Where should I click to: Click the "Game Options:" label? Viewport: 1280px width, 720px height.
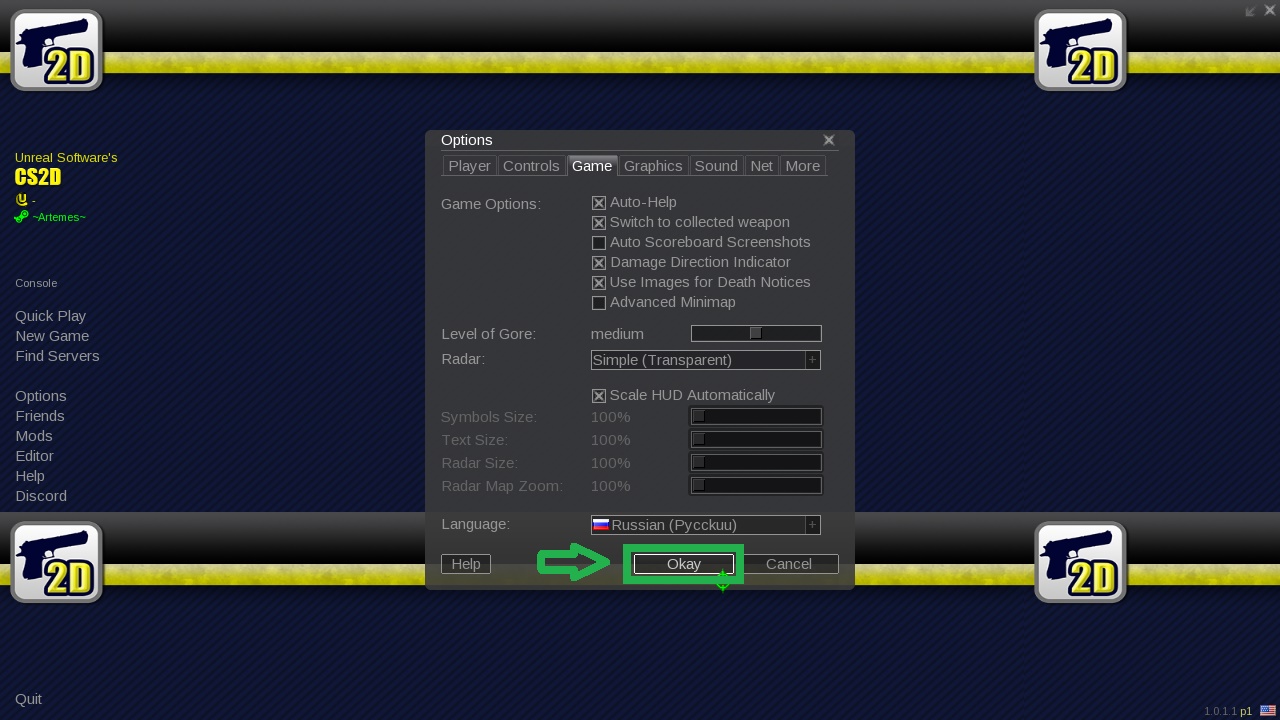point(491,204)
